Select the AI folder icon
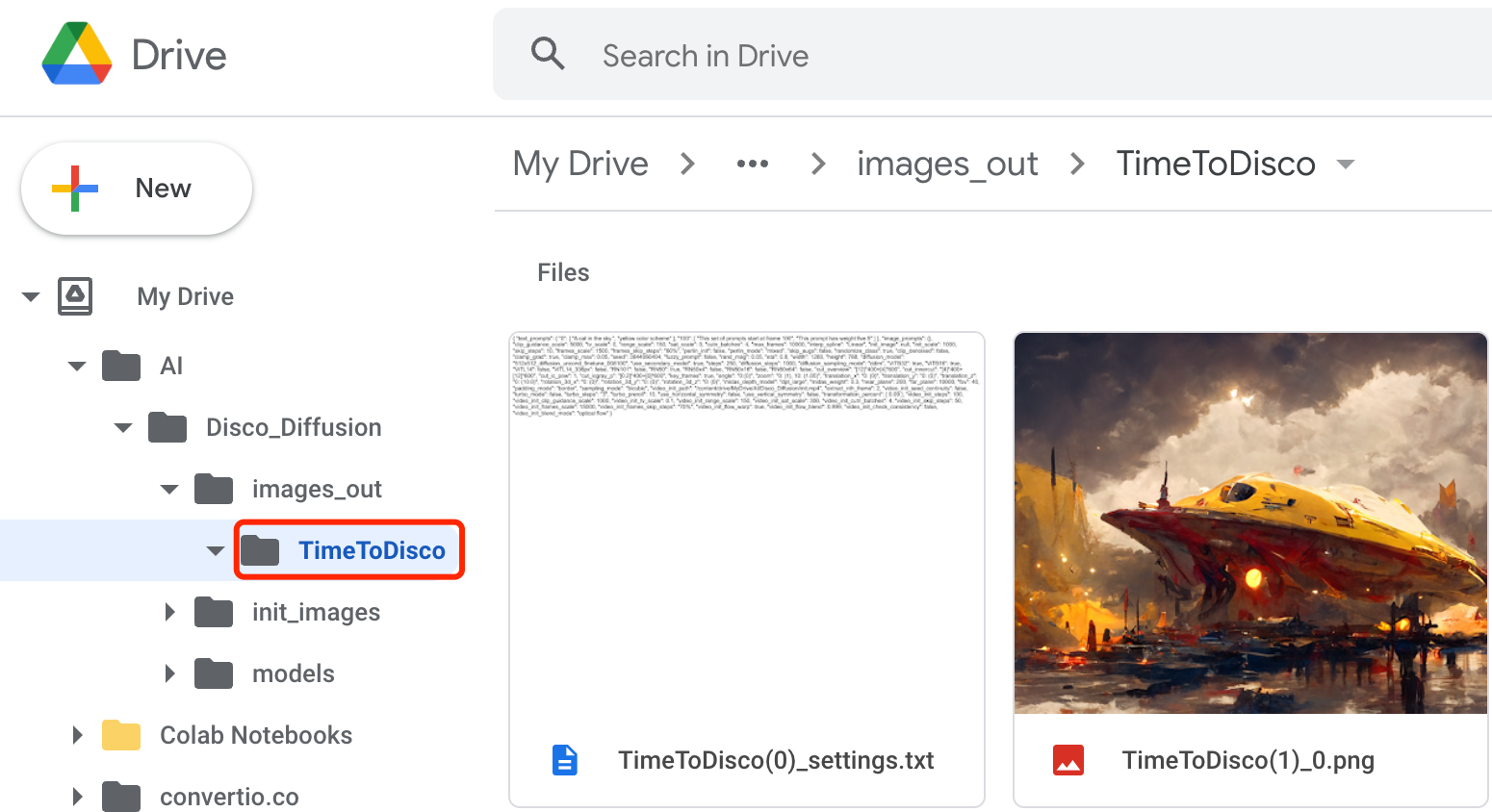Image resolution: width=1492 pixels, height=812 pixels. click(x=120, y=366)
